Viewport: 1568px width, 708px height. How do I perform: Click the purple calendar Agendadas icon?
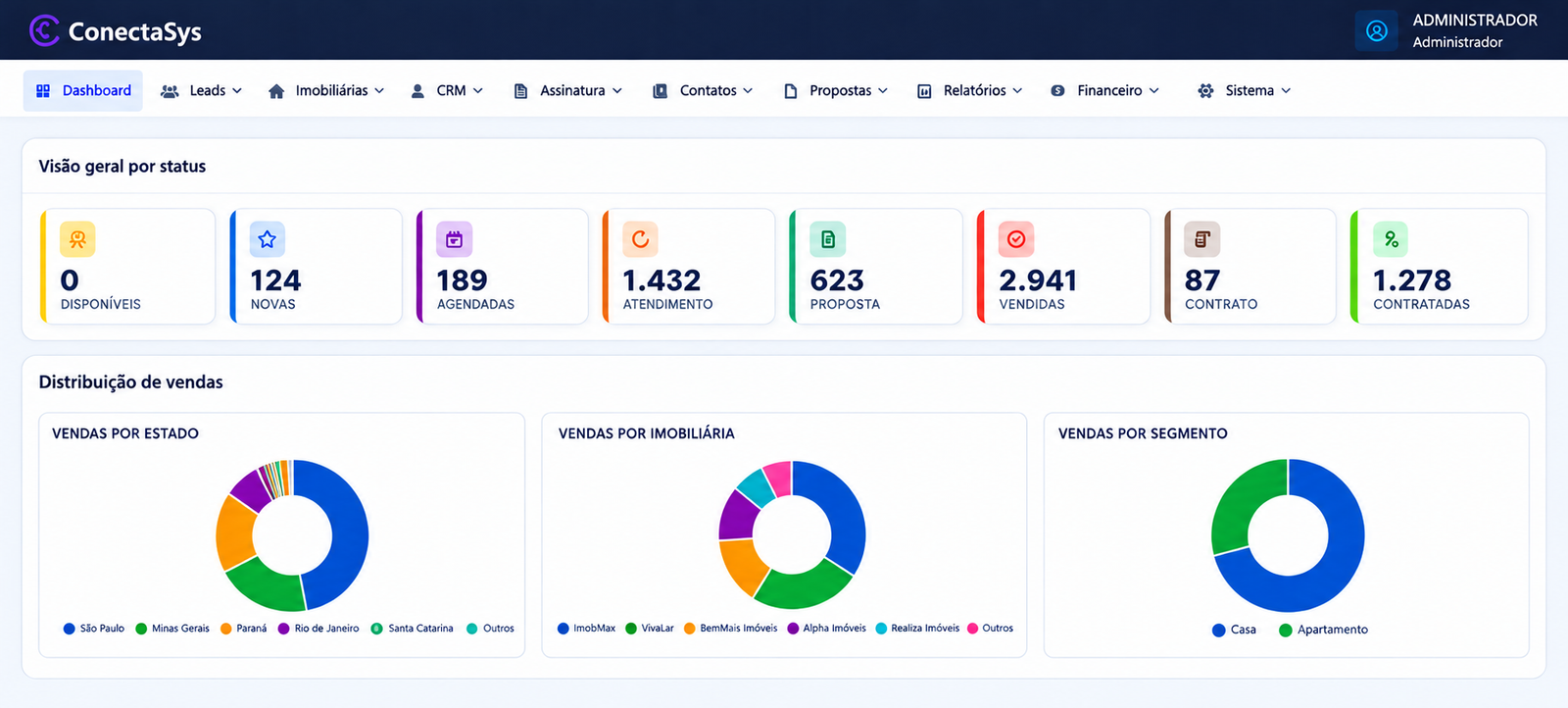click(x=454, y=239)
